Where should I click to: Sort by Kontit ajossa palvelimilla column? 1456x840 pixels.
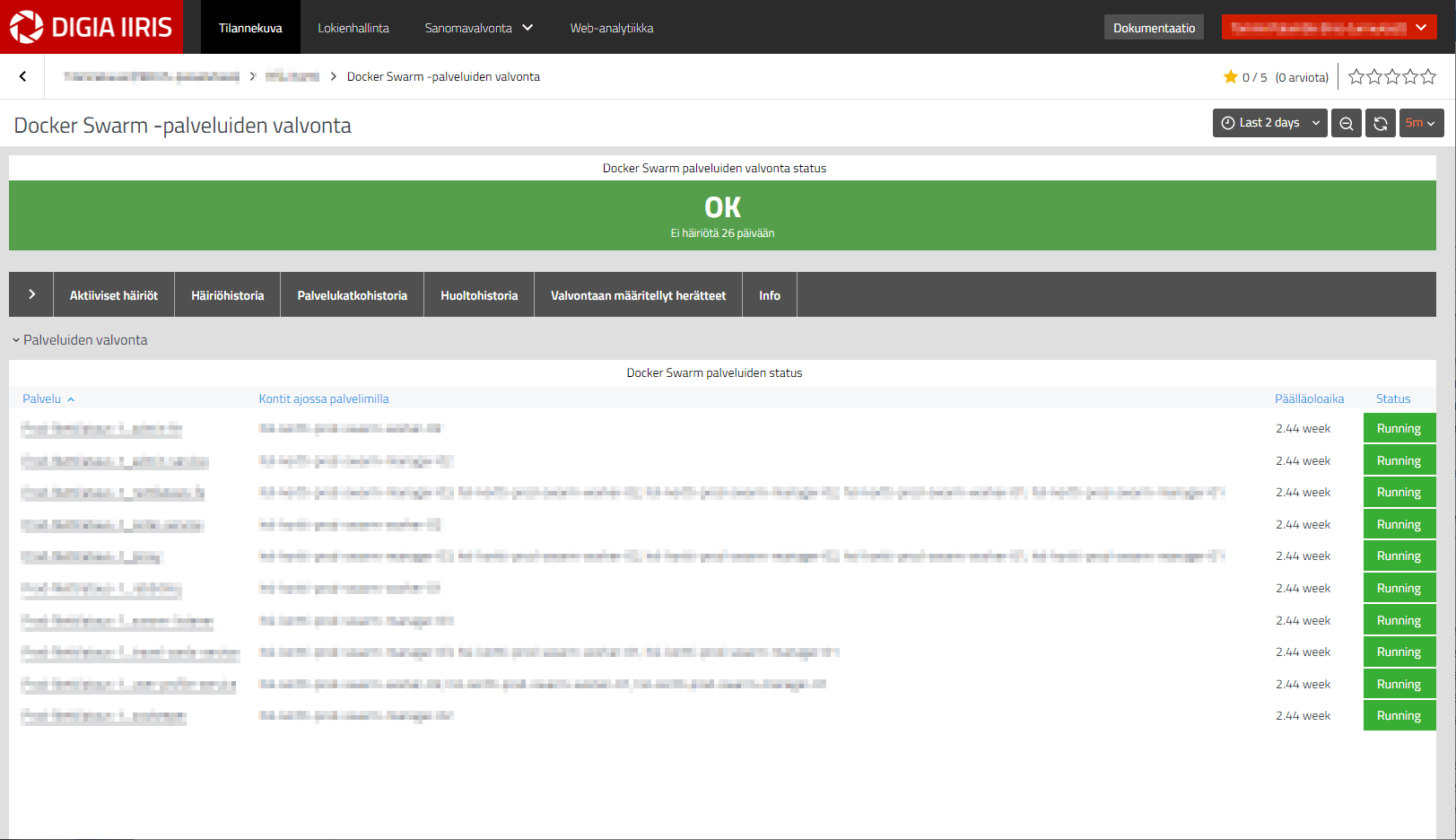(324, 398)
